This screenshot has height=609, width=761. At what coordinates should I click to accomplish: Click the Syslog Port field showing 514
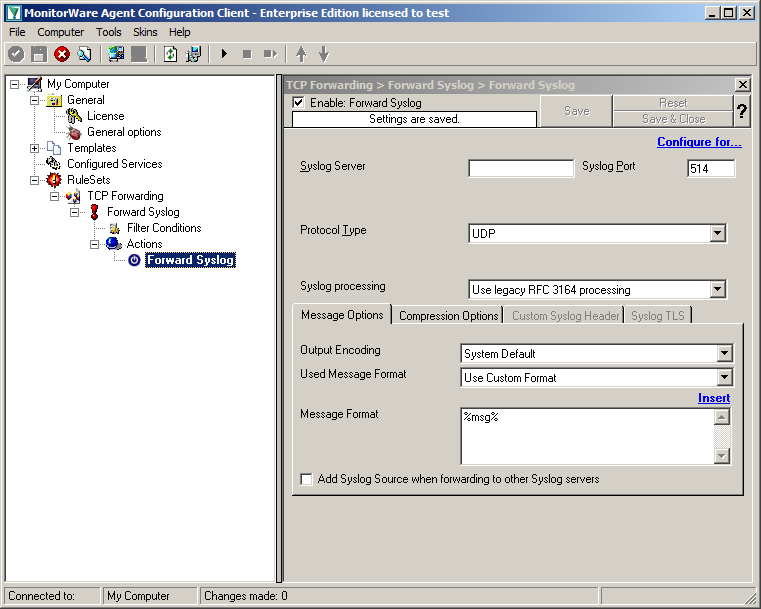point(711,168)
